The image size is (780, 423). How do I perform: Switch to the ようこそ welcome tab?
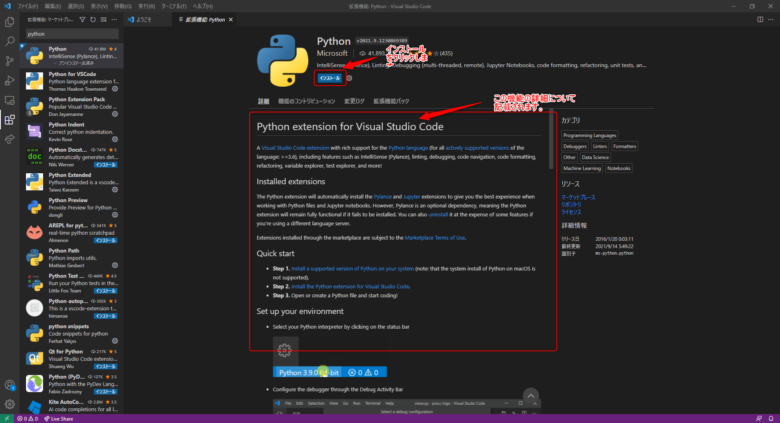coord(144,19)
